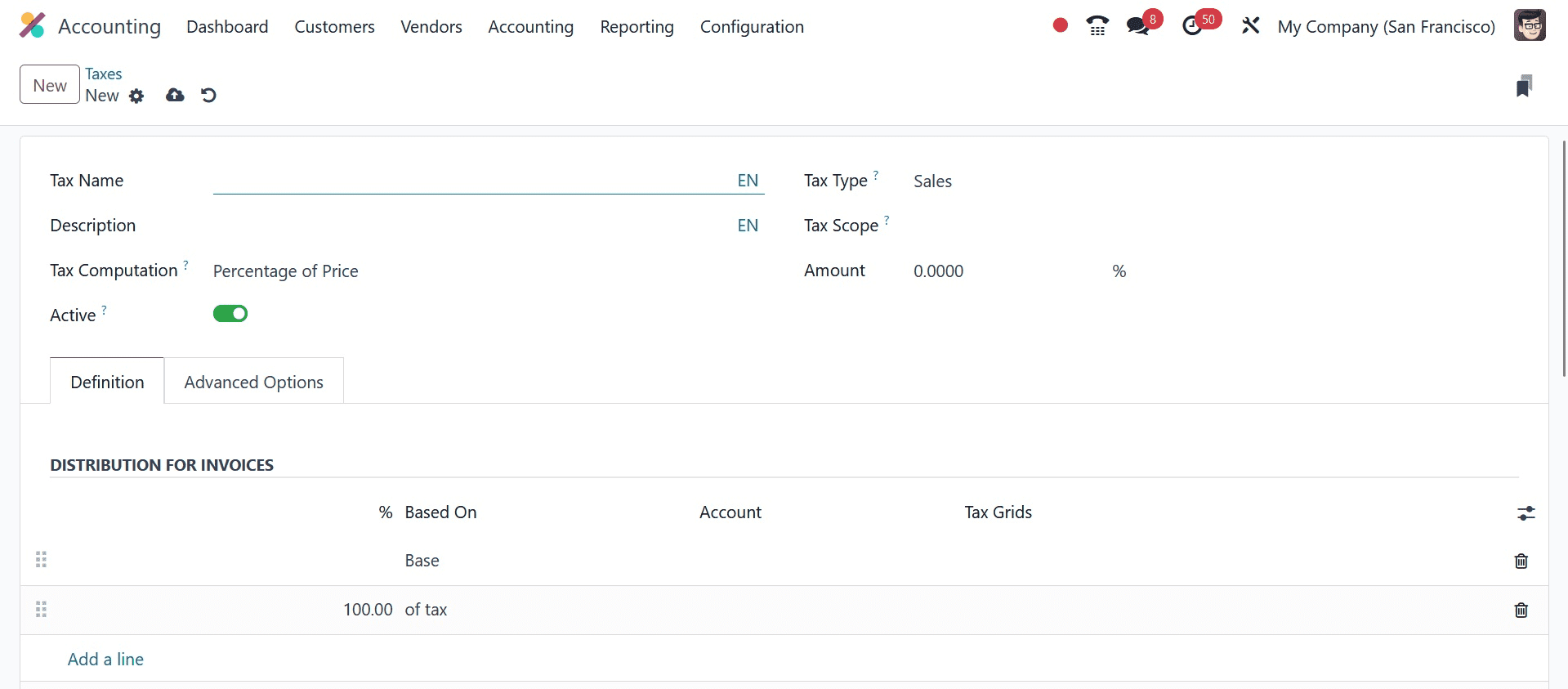
Task: Open the Tax Computation dropdown
Action: 488,271
